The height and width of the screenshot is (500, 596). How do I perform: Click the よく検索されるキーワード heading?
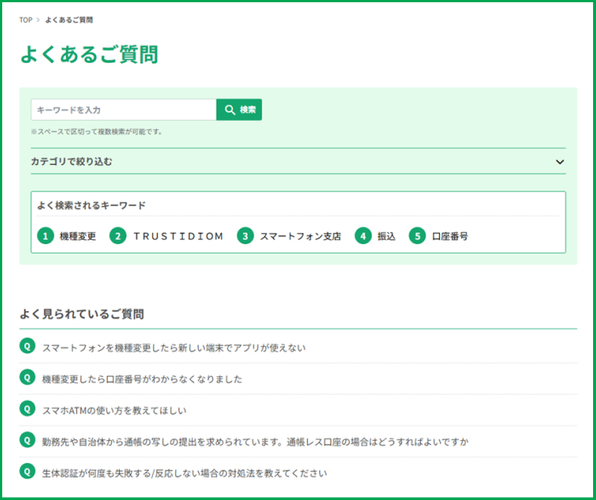pyautogui.click(x=91, y=206)
